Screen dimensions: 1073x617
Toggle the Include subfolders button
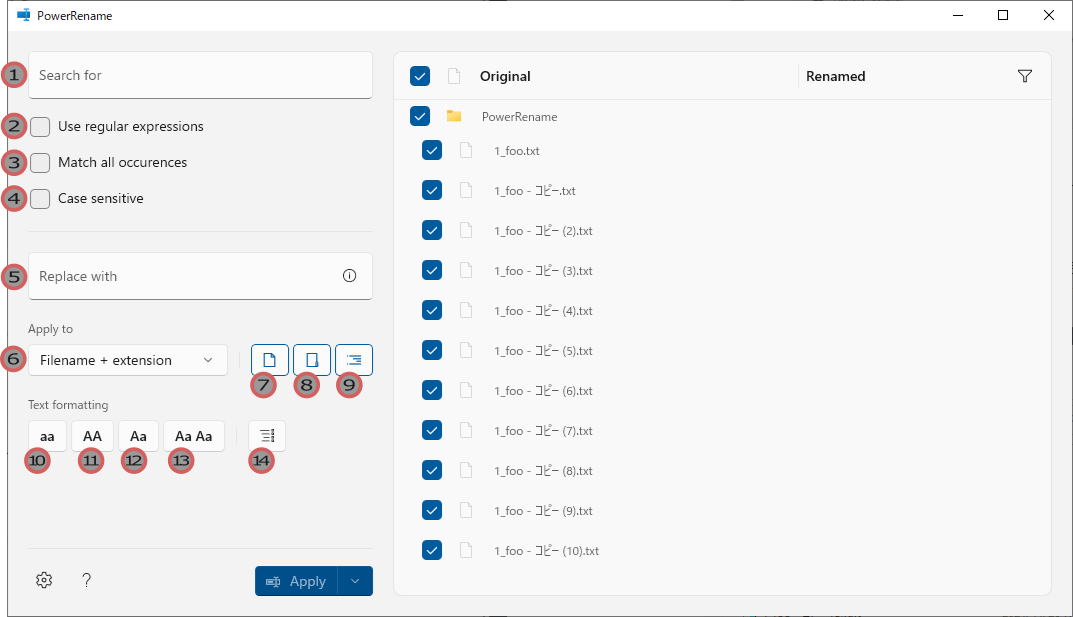point(354,360)
